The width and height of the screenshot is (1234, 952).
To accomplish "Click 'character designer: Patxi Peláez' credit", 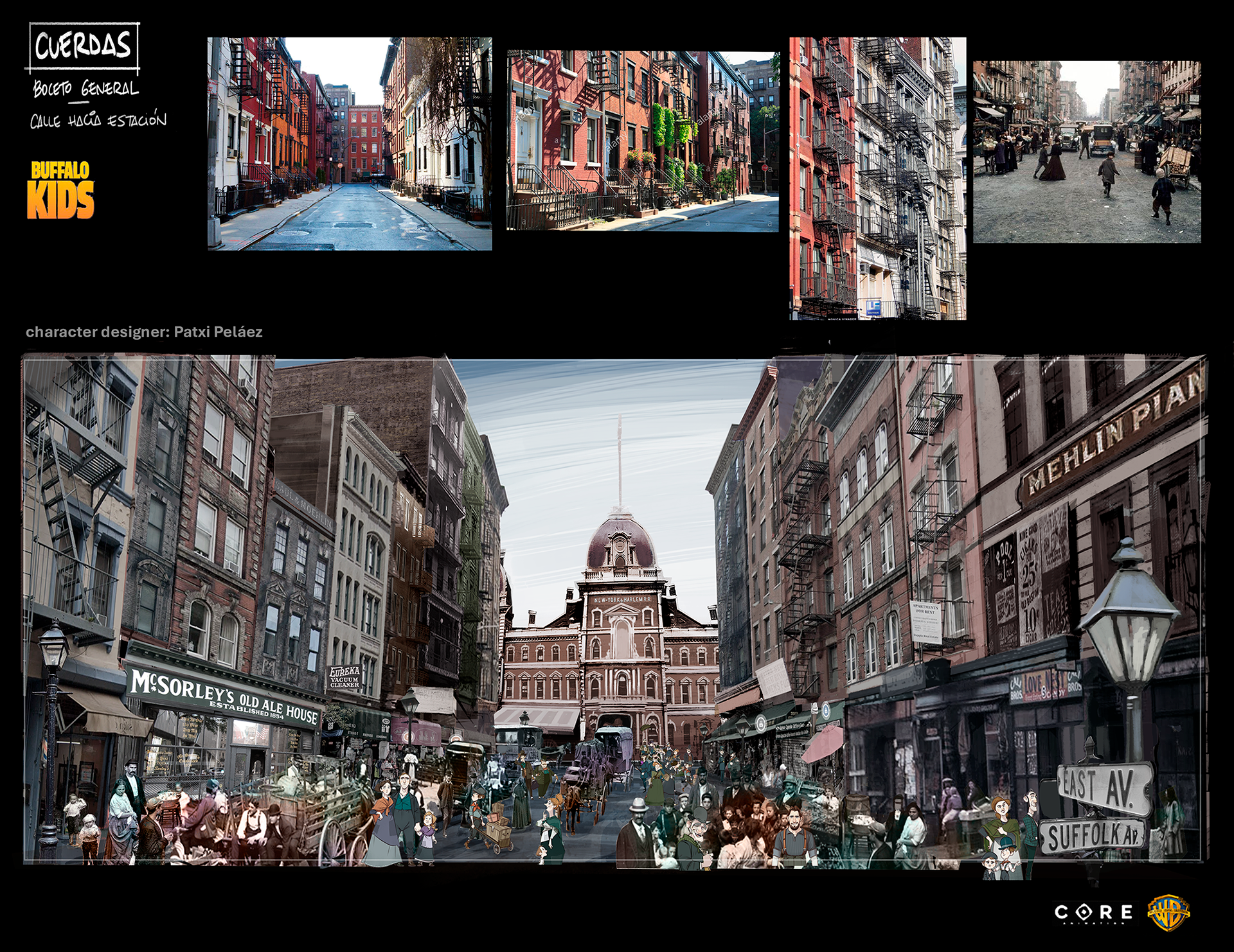I will (144, 332).
